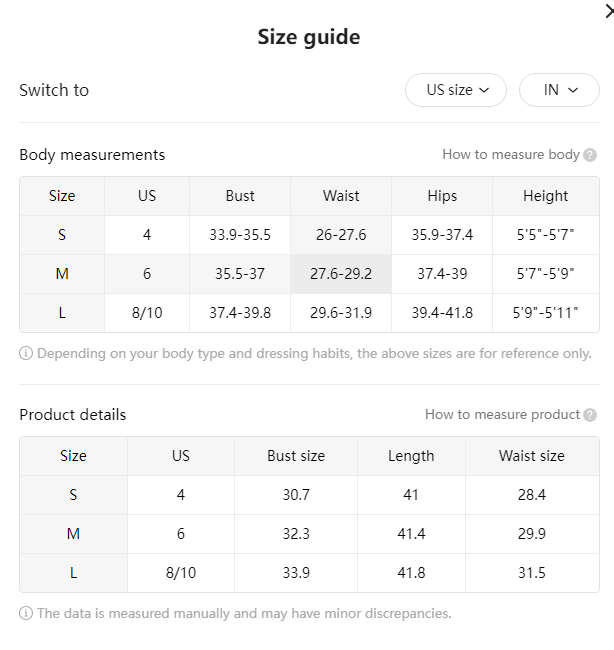Open the US size dropdown
Viewport: 614px width, 650px height.
pyautogui.click(x=456, y=90)
